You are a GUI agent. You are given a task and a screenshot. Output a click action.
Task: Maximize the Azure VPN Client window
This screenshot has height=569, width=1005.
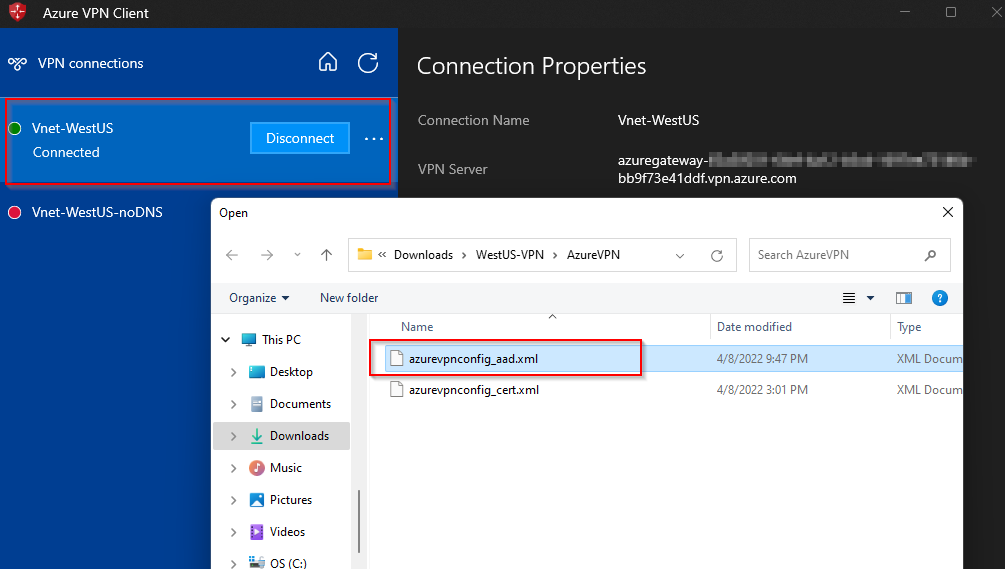coord(951,12)
